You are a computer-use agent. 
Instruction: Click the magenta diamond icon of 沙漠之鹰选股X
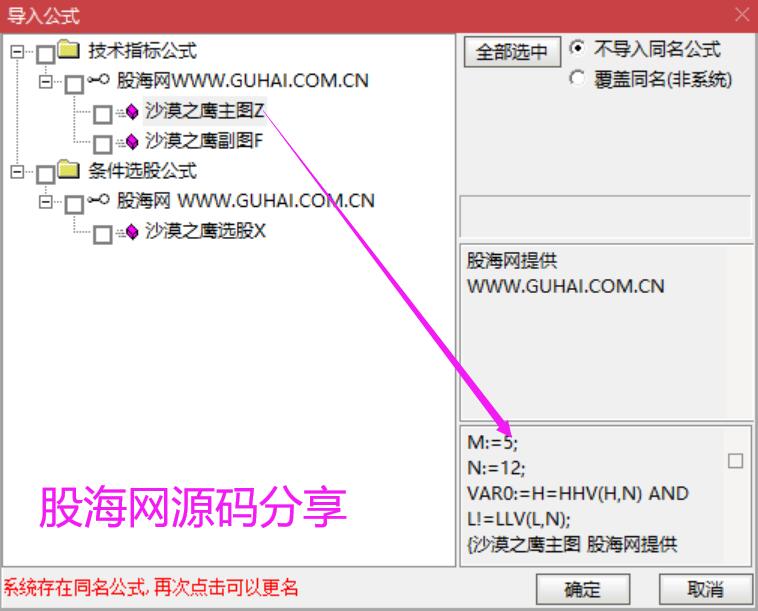(132, 232)
